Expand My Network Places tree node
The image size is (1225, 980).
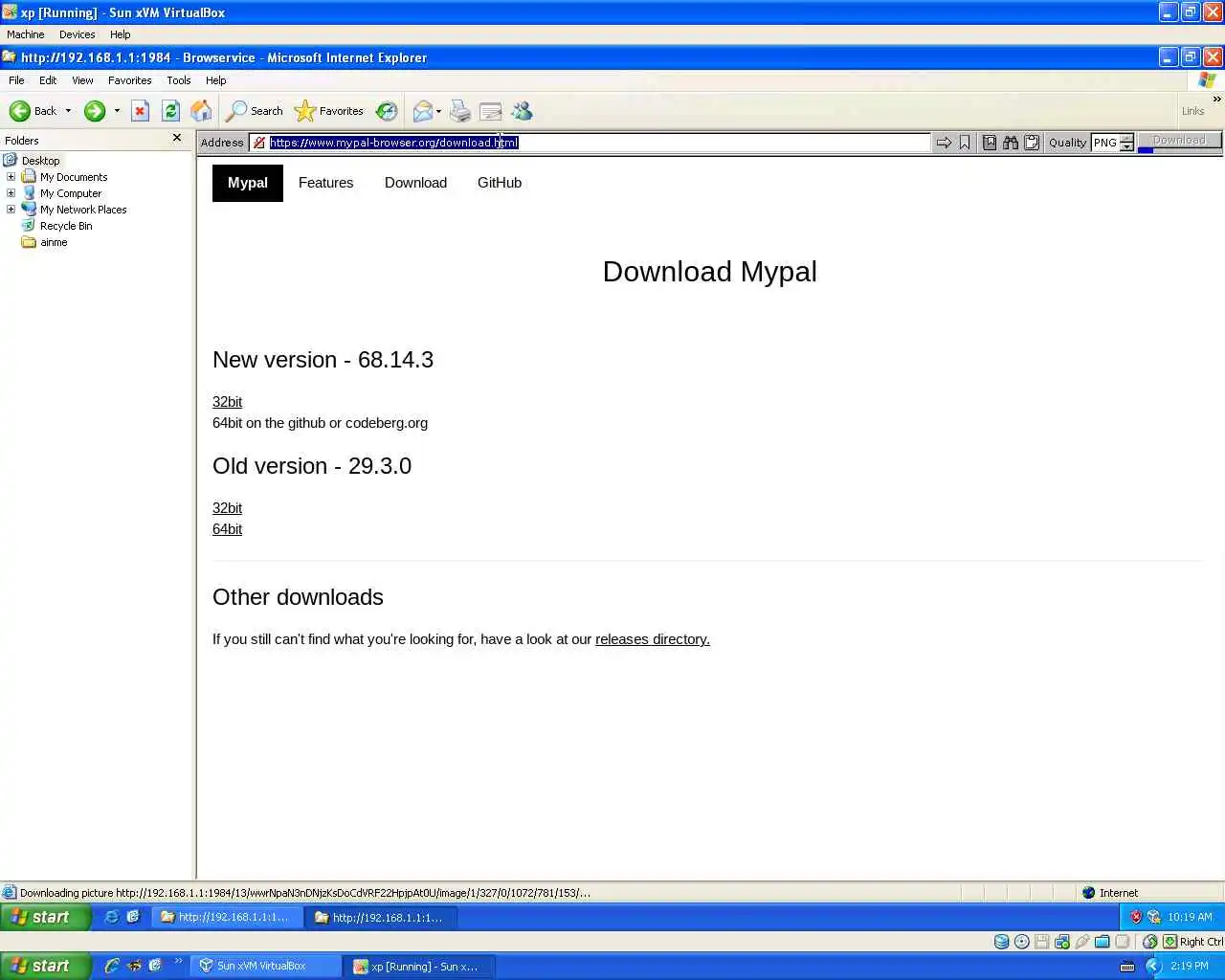[x=11, y=210]
